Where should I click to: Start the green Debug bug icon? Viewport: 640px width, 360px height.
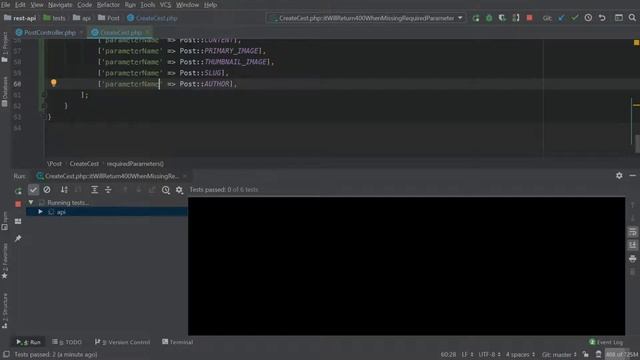(489, 18)
